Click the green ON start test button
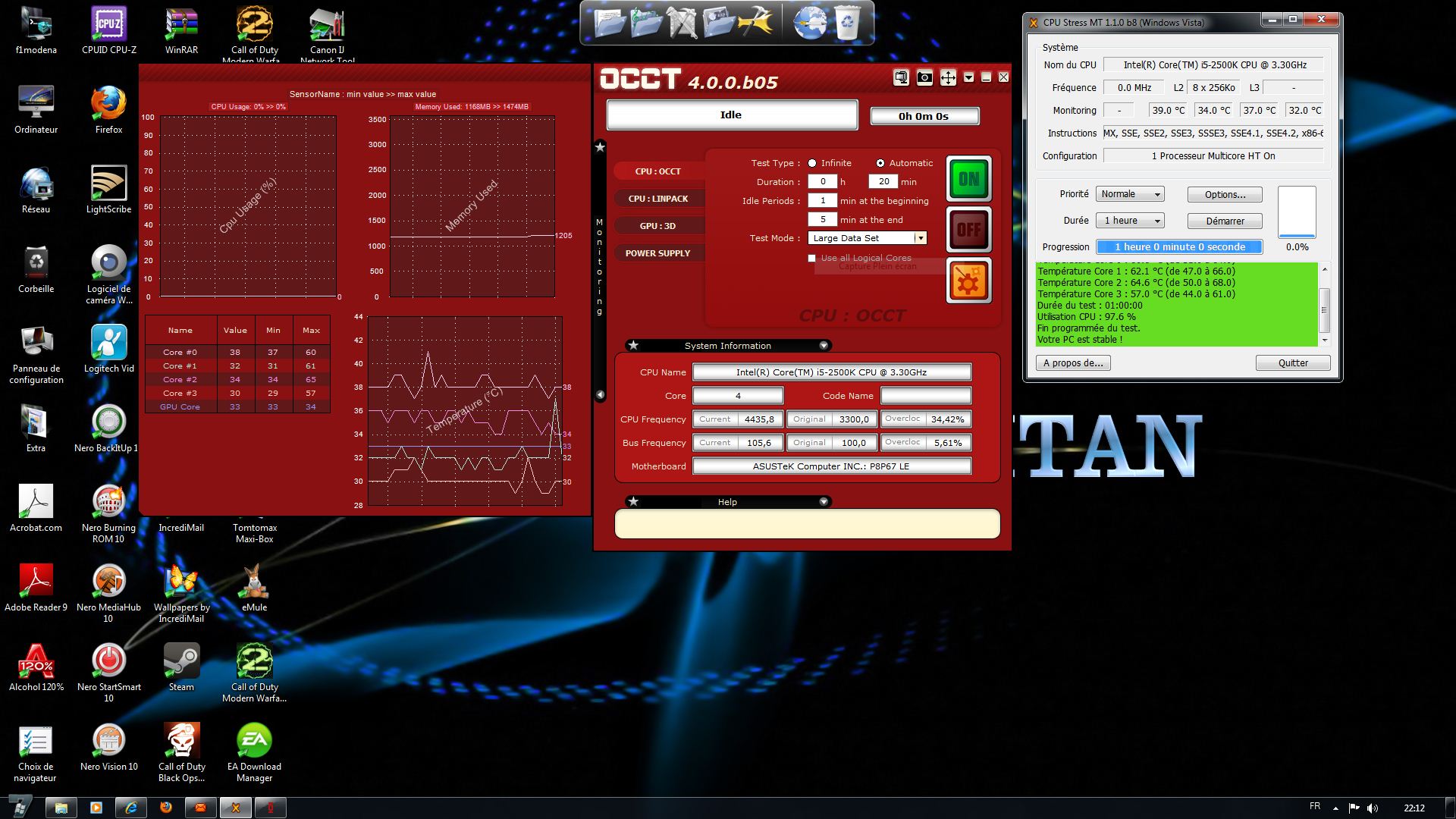 (x=968, y=179)
